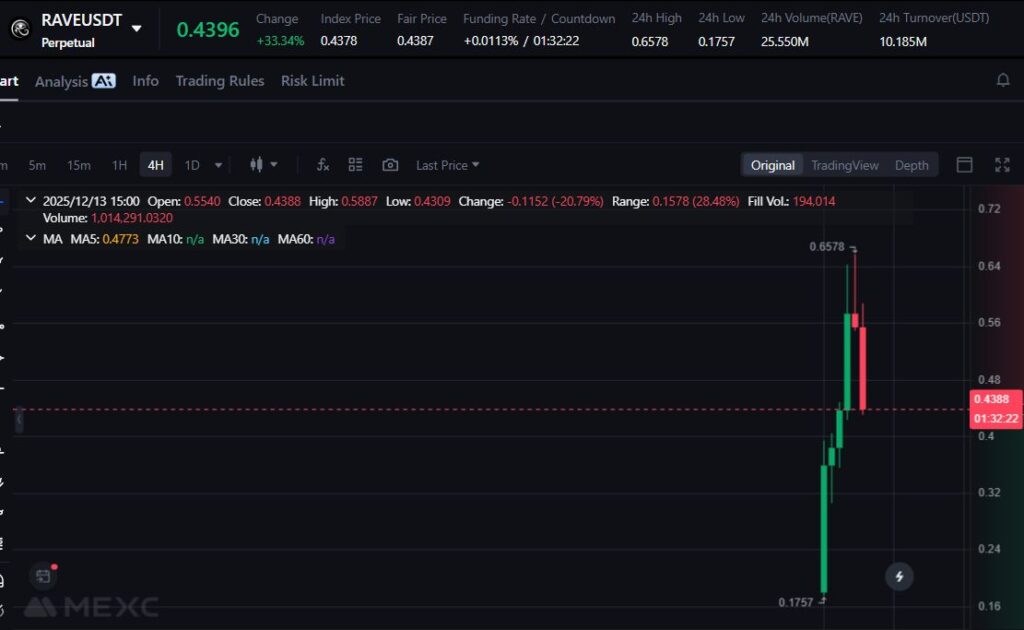Open the indicators (fx) tool
Image resolution: width=1024 pixels, height=630 pixels.
pyautogui.click(x=323, y=165)
